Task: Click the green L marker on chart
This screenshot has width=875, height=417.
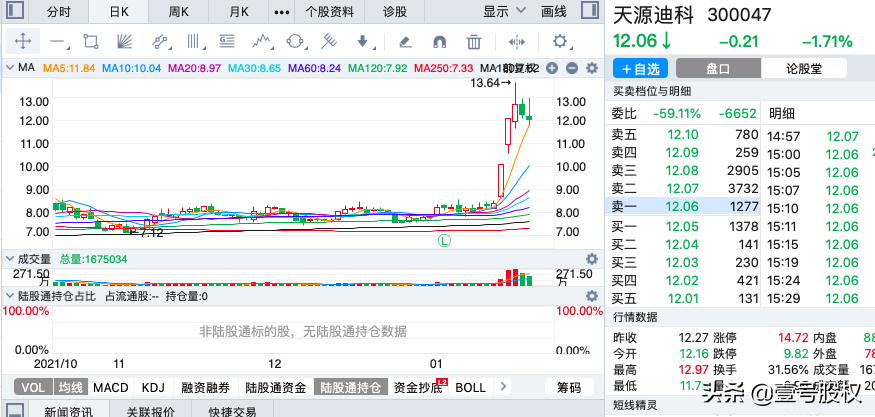Action: [x=444, y=241]
